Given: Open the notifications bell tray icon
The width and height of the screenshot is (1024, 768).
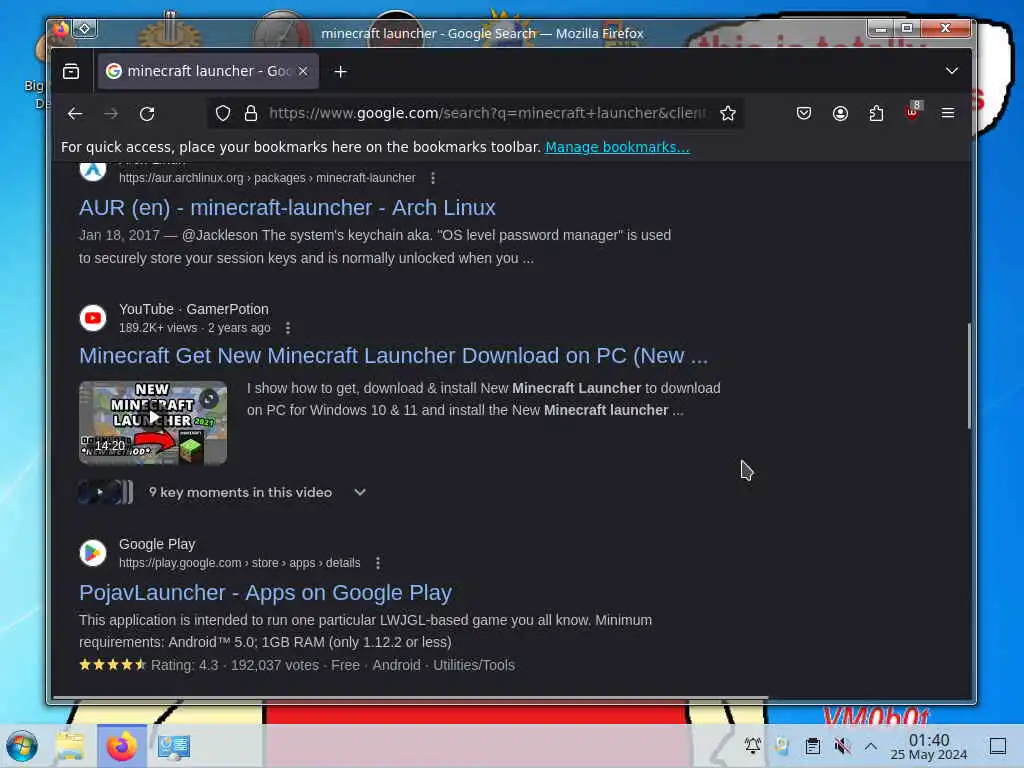Looking at the screenshot, I should [752, 745].
